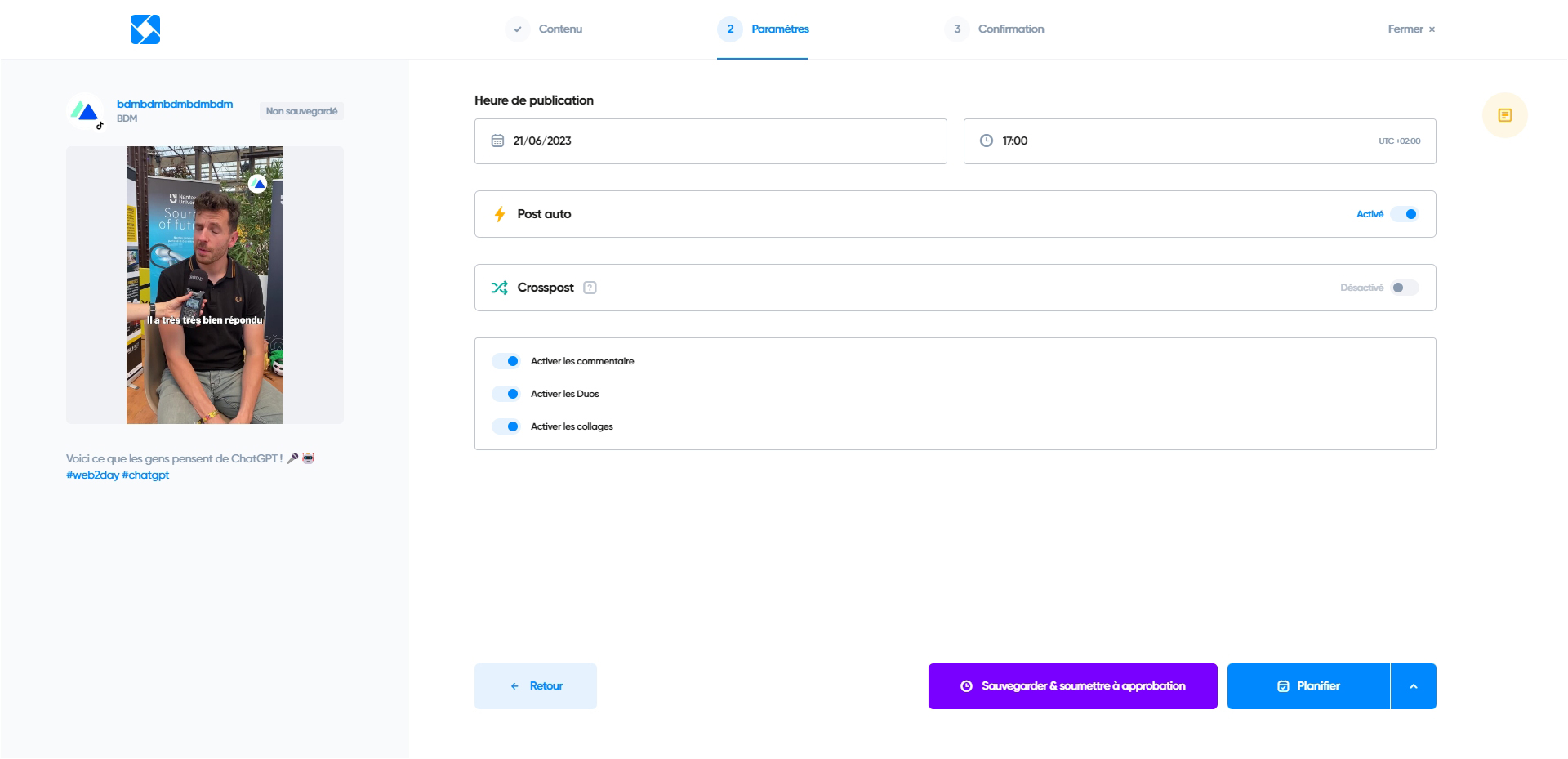Click the video preview thumbnail
Screen dimensions: 1568x759
[x=205, y=285]
